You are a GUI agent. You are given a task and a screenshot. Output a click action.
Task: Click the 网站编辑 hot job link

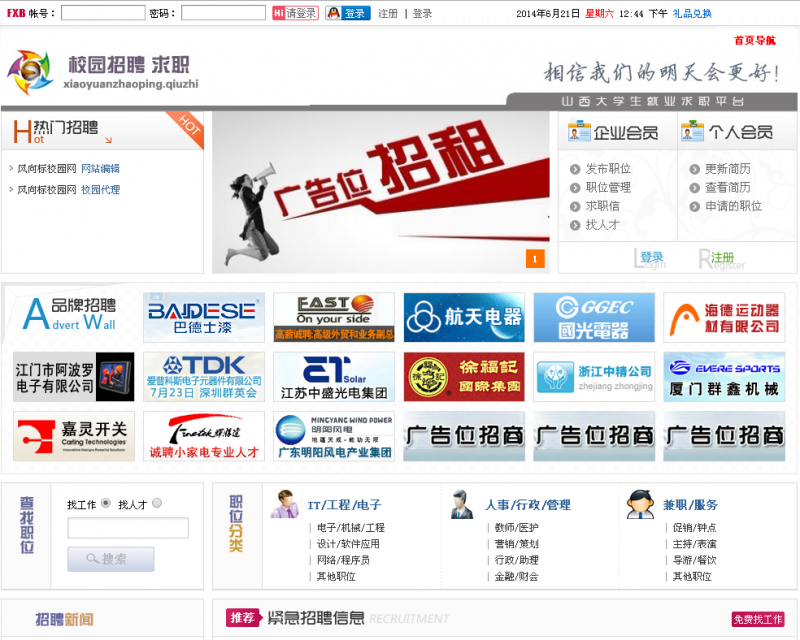(100, 168)
